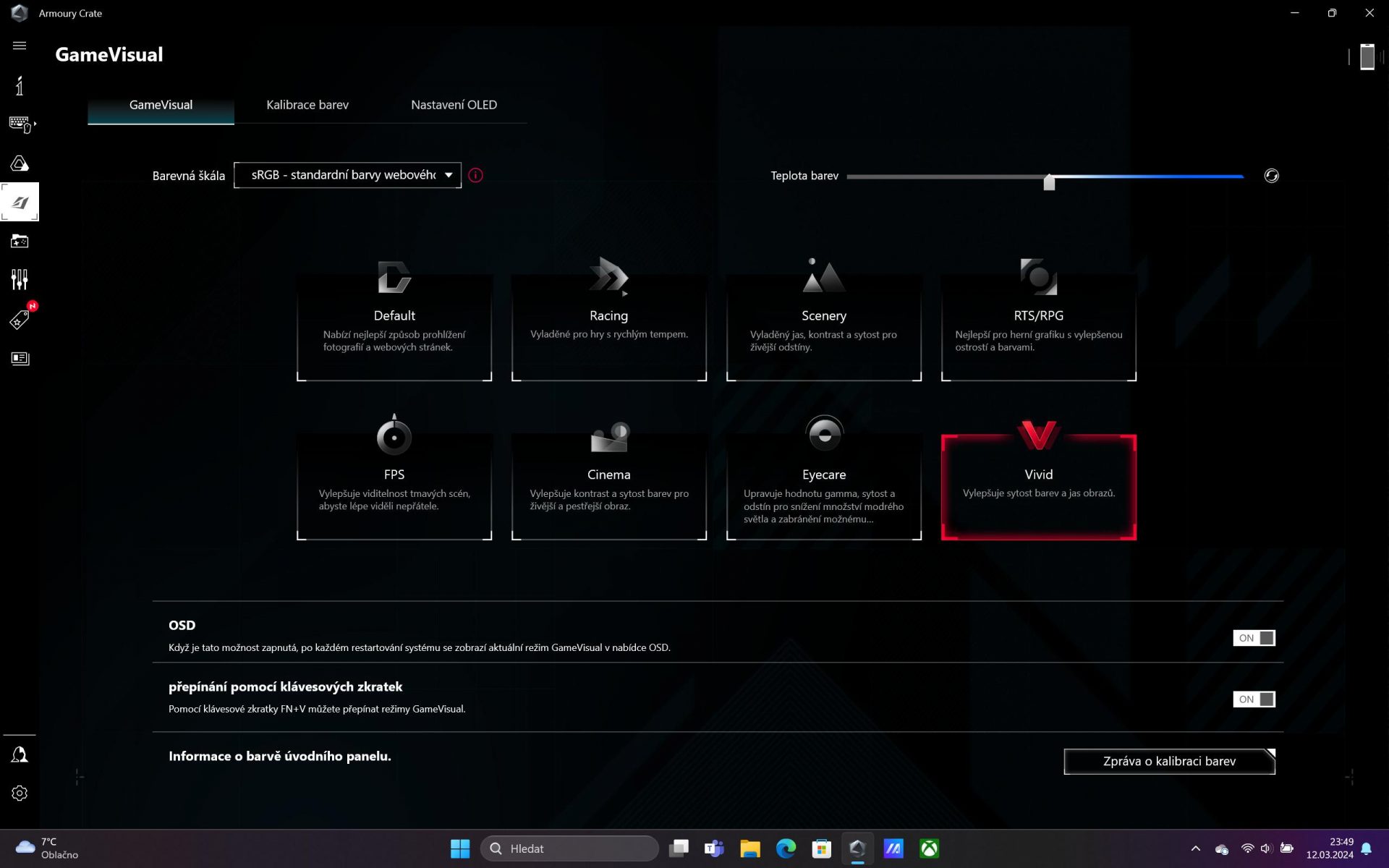Select the GameVisual sidebar icon

pos(20,202)
